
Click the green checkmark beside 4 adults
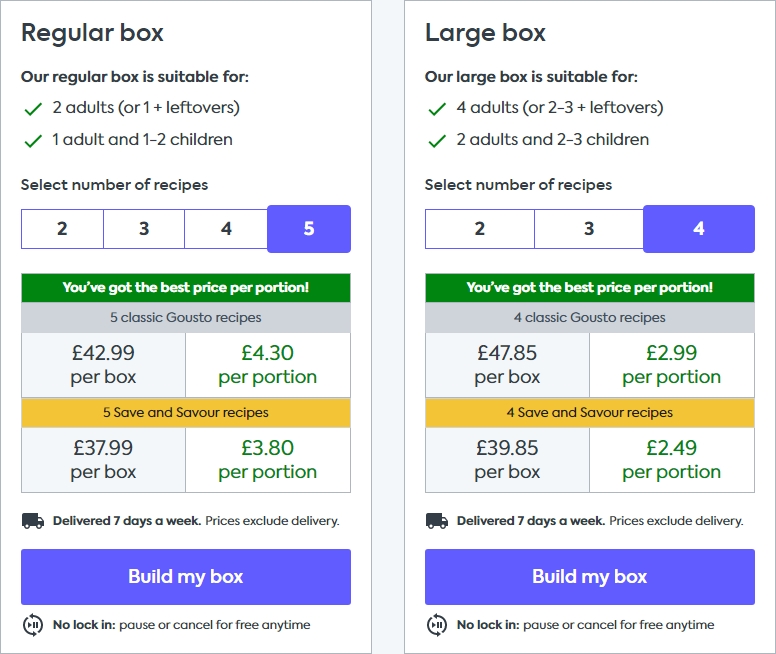(x=437, y=108)
